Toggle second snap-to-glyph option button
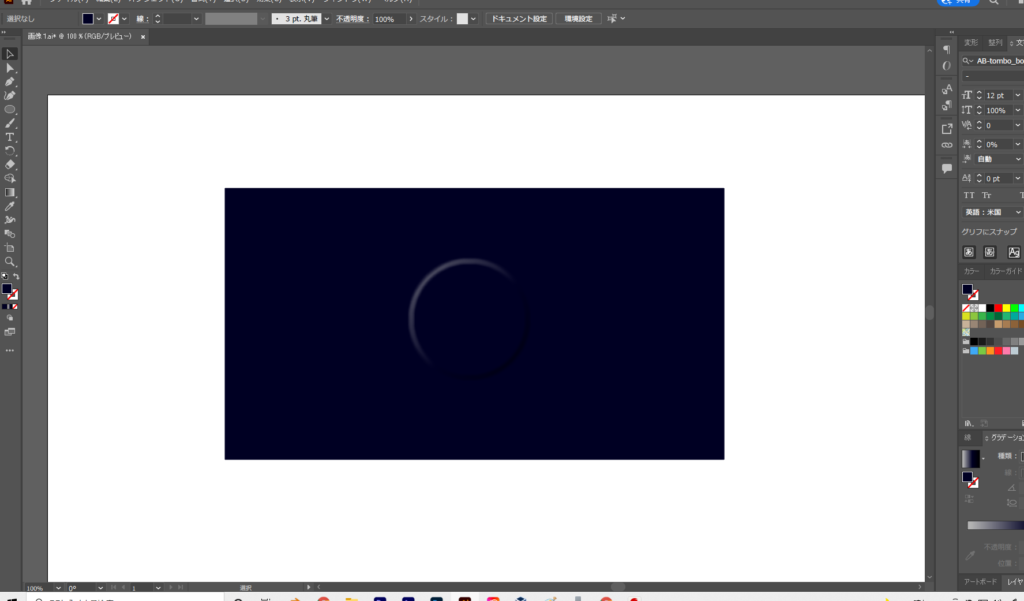 [x=990, y=252]
